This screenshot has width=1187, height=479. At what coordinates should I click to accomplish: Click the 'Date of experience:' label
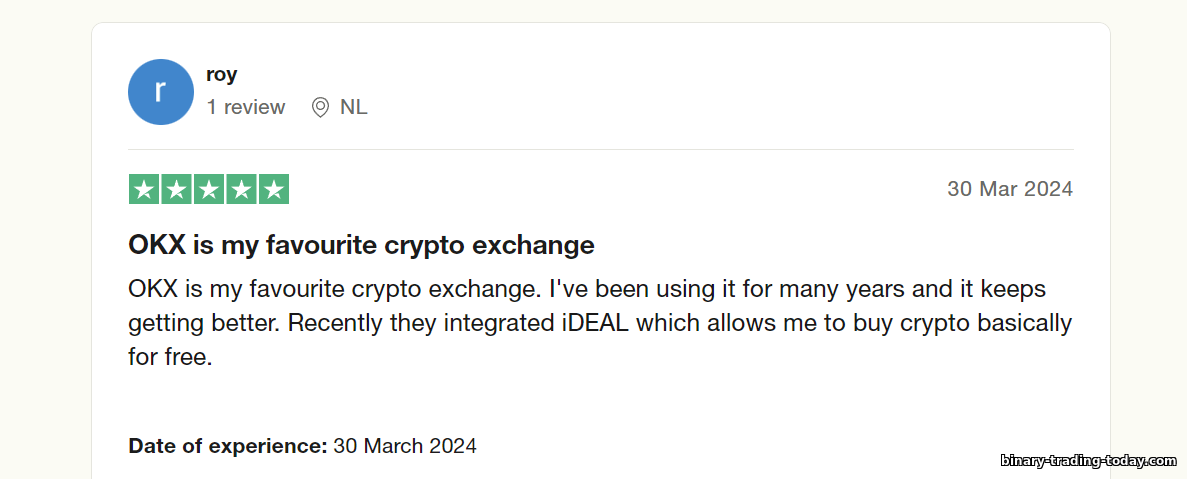(228, 446)
